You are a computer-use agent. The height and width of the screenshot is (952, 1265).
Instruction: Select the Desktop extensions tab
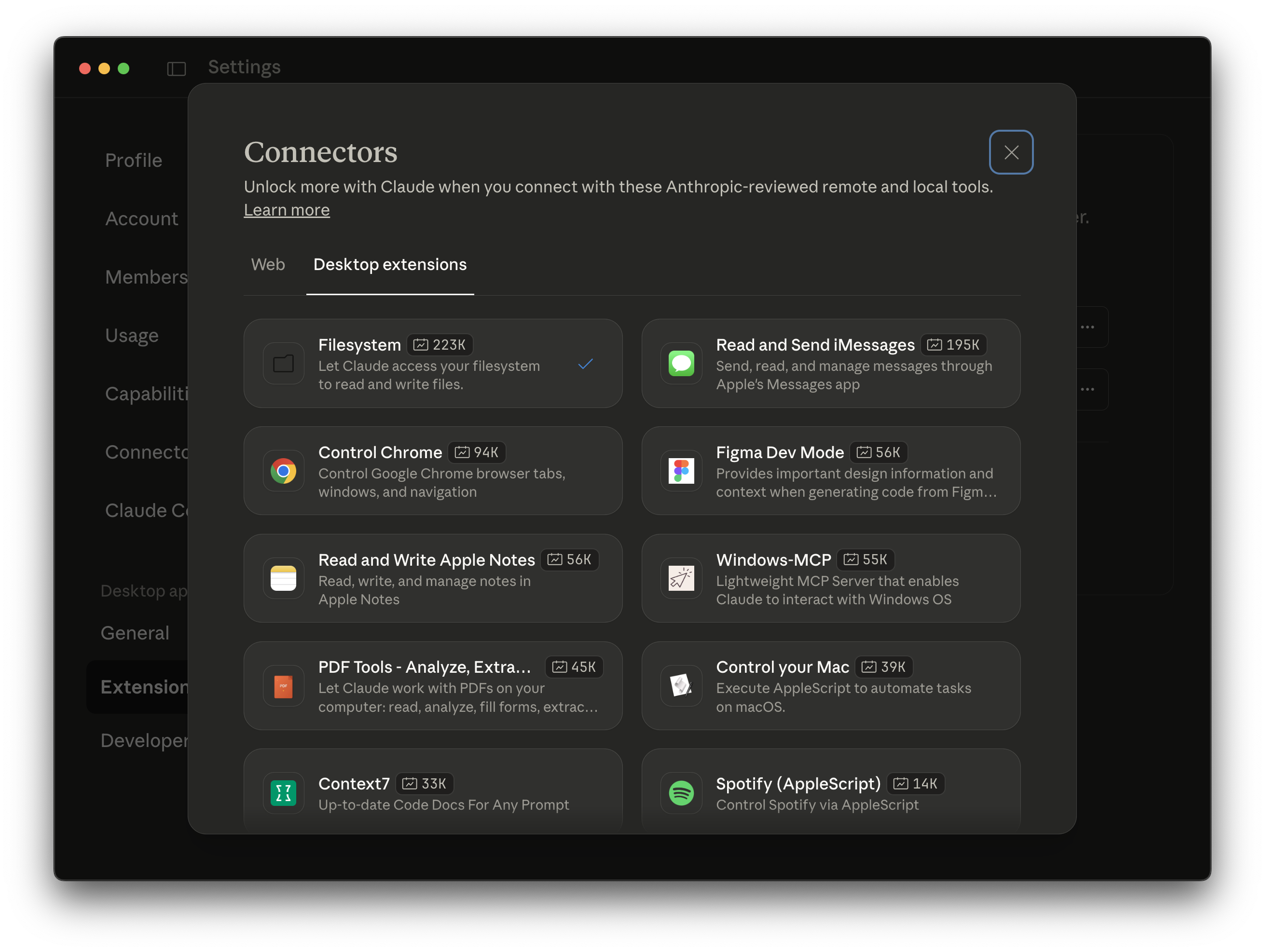tap(390, 265)
